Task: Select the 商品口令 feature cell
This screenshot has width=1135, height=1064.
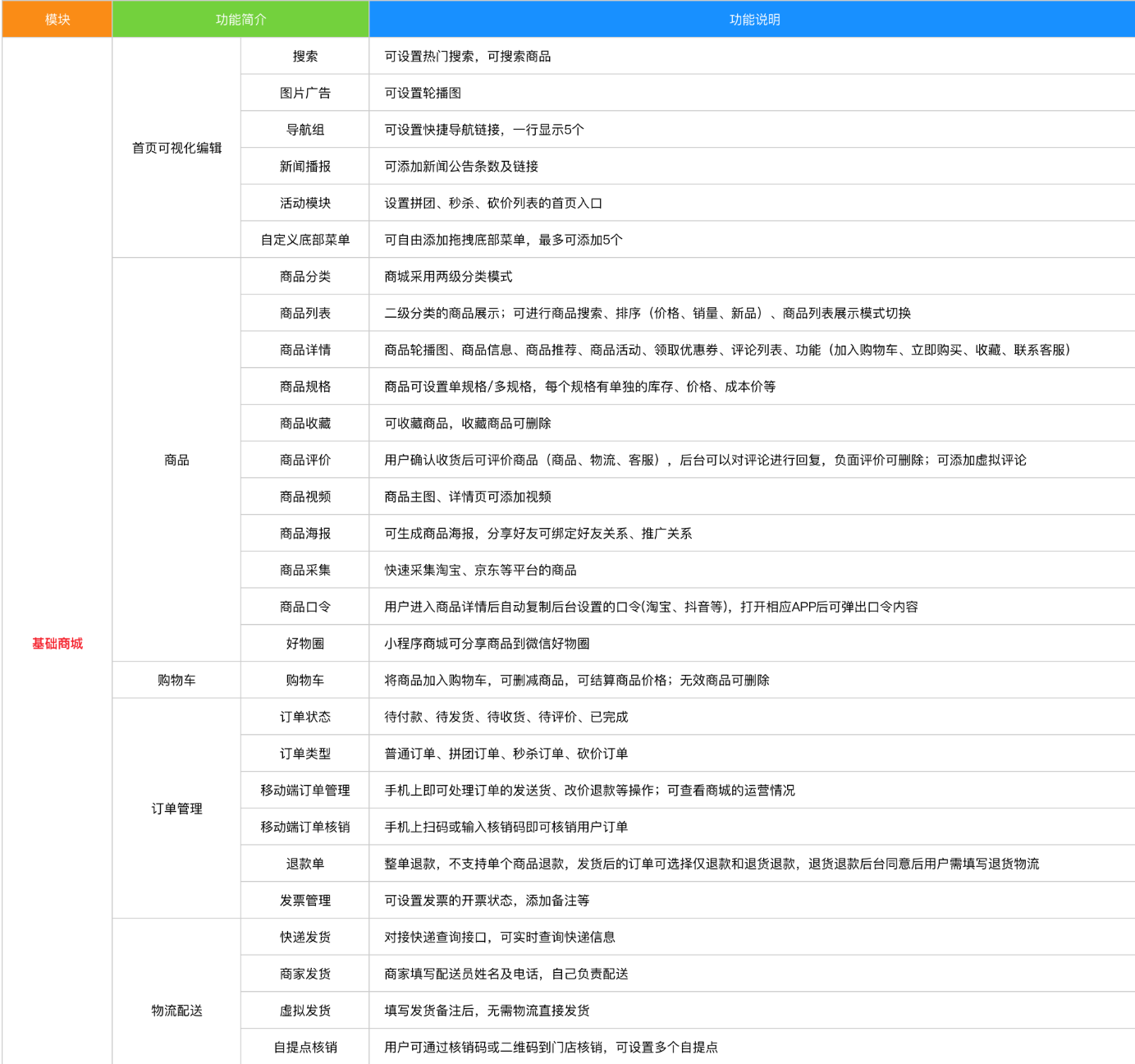Action: [305, 607]
